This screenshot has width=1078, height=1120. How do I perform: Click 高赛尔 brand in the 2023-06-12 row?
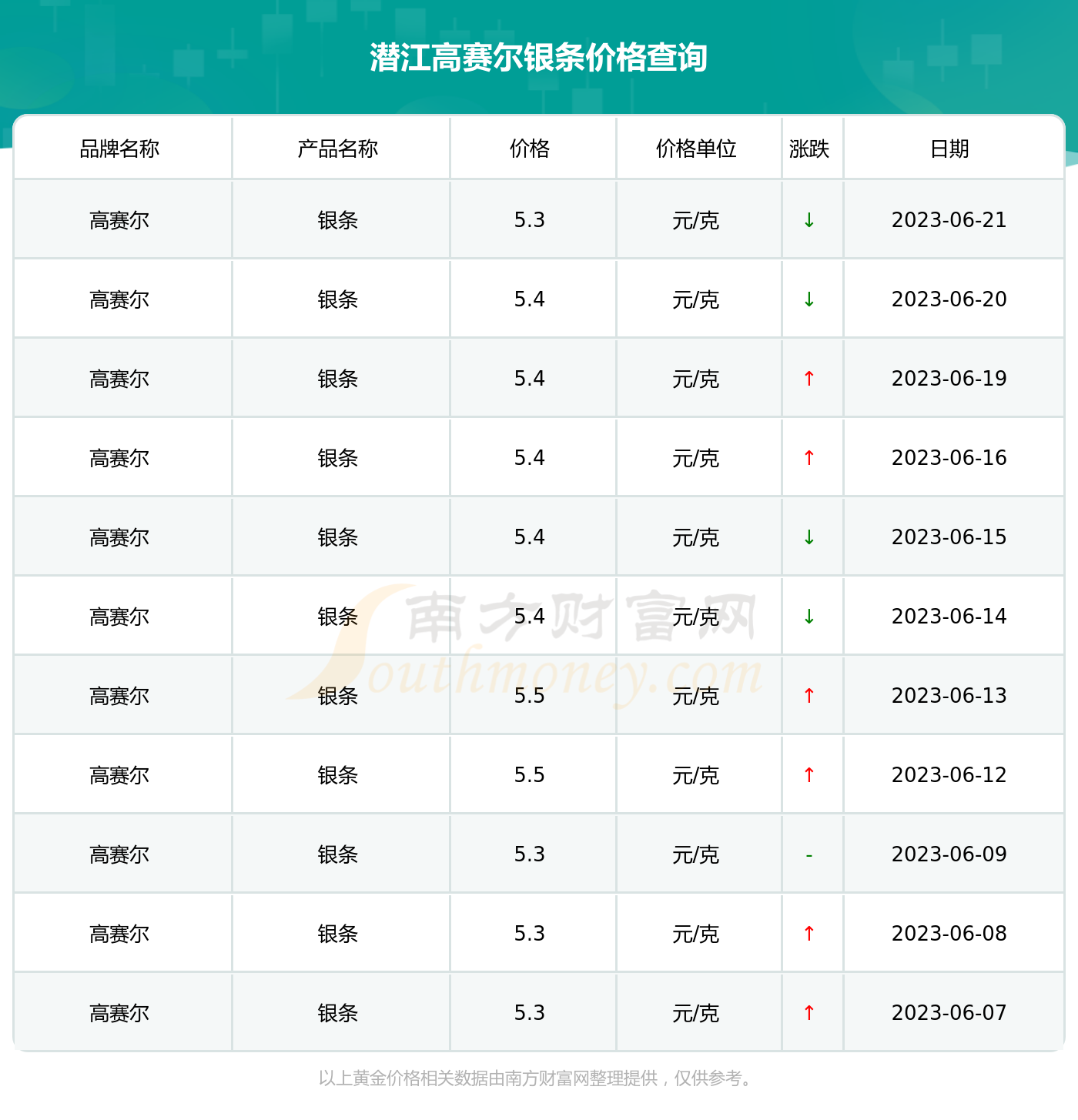pyautogui.click(x=119, y=776)
